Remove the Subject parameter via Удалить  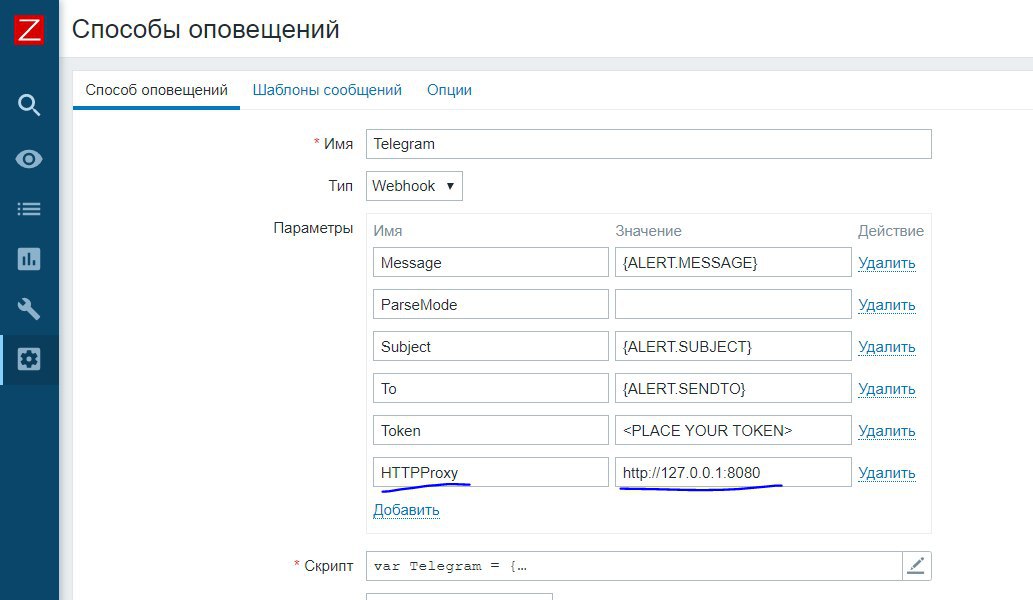tap(887, 347)
